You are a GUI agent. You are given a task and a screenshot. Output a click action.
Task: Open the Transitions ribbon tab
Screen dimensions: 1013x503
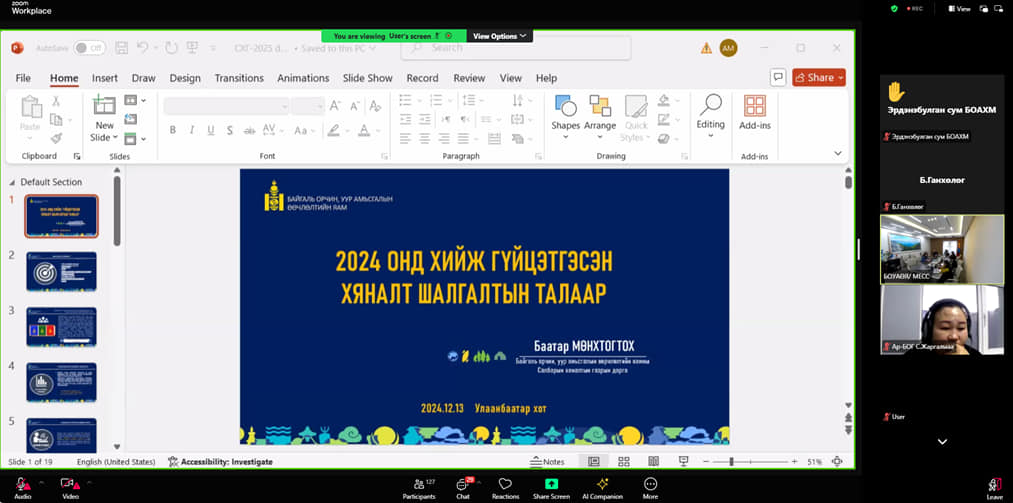pos(239,78)
